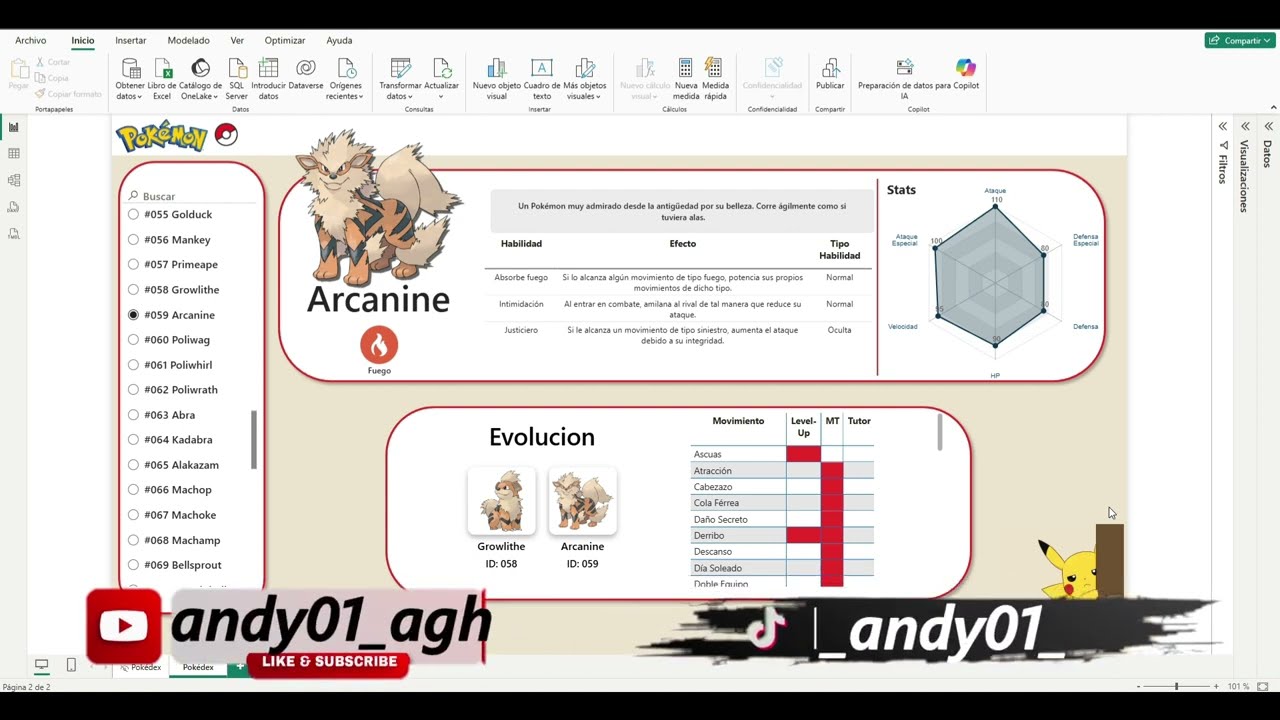
Task: Add new page with plus button
Action: coord(240,666)
